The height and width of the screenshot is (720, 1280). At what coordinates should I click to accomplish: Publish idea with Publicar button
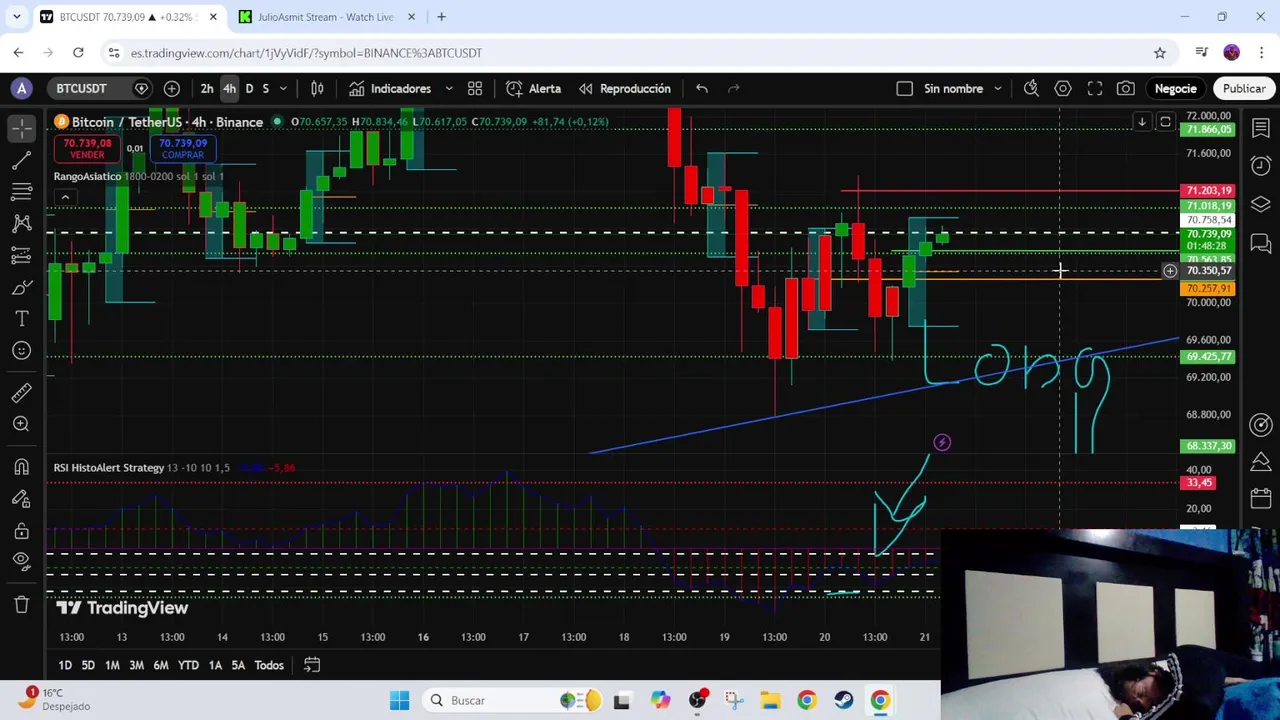coord(1244,88)
